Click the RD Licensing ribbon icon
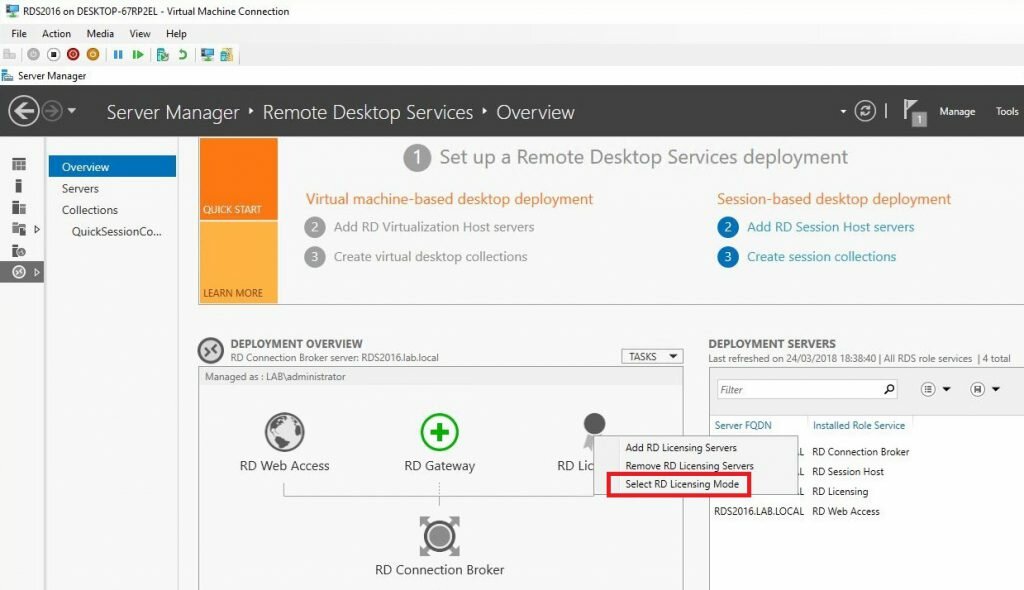This screenshot has width=1024, height=590. pyautogui.click(x=593, y=431)
